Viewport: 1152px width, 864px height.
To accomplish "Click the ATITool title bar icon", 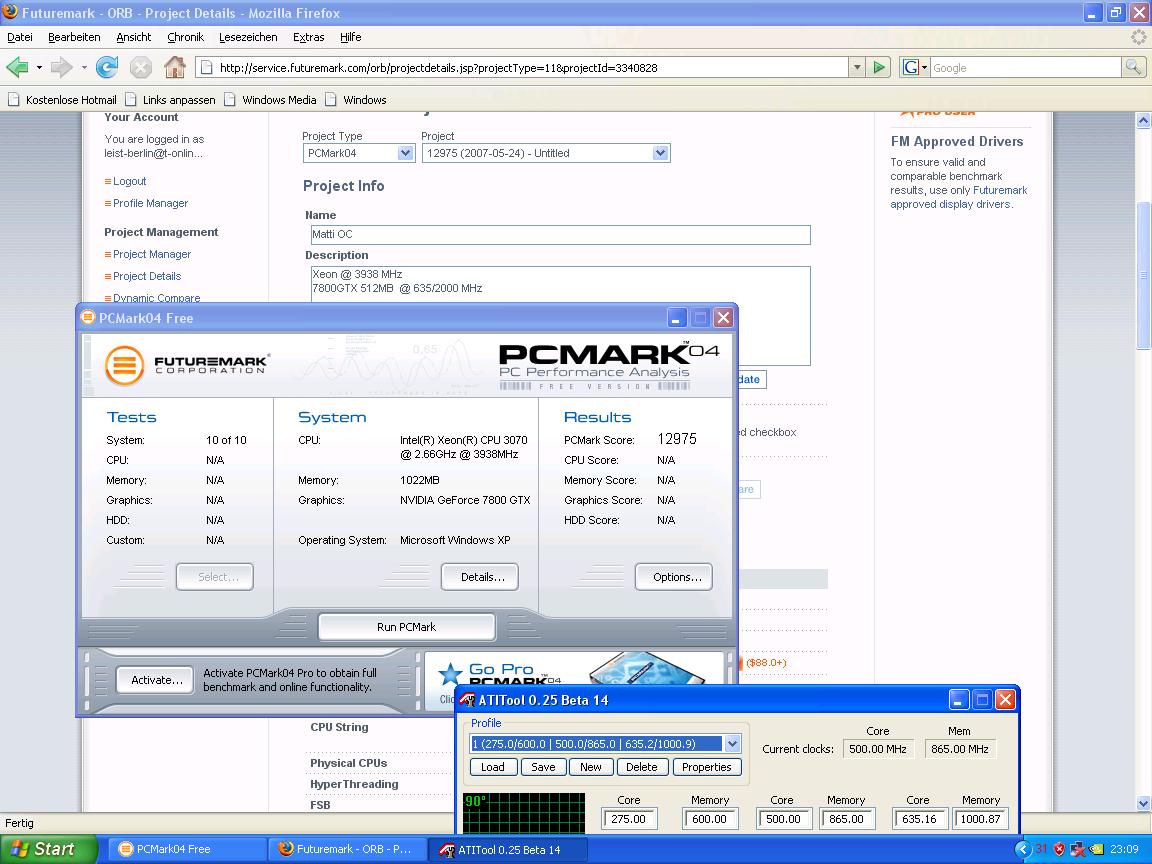I will (467, 699).
